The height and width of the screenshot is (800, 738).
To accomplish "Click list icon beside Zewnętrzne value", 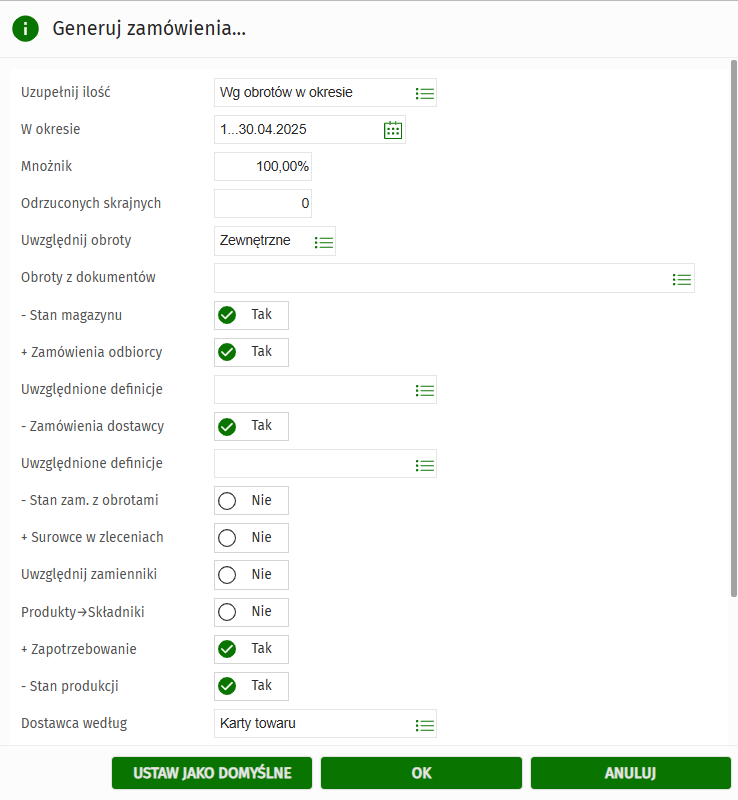I will pyautogui.click(x=324, y=242).
